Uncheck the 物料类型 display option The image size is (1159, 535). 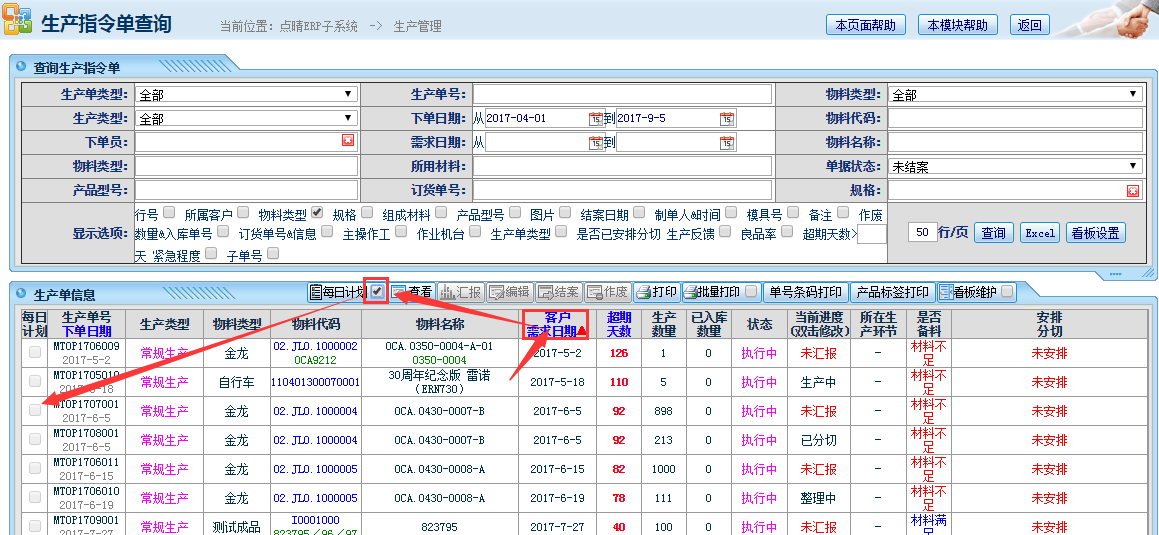317,212
